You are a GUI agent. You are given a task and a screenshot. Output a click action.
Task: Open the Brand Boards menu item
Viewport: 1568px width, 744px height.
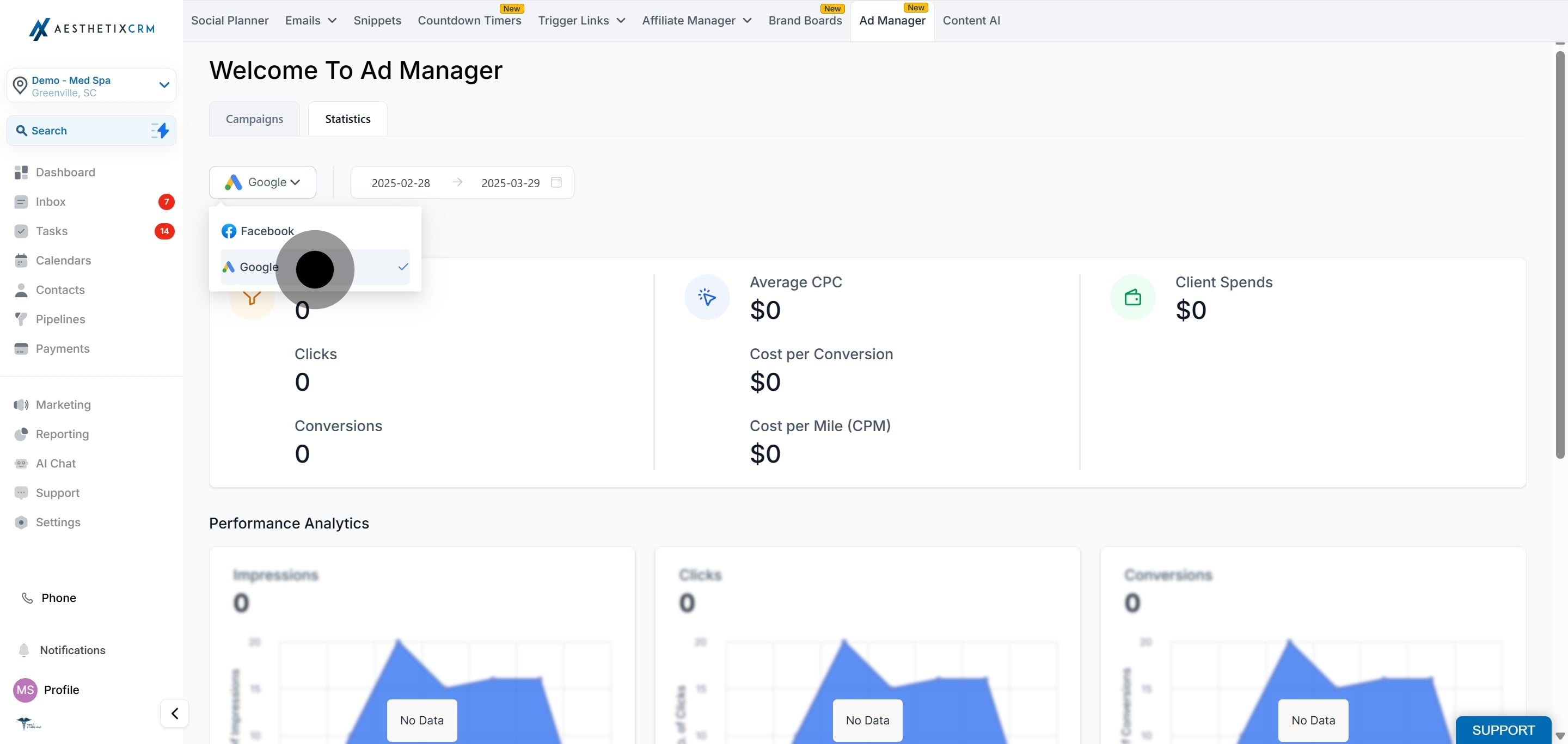805,21
